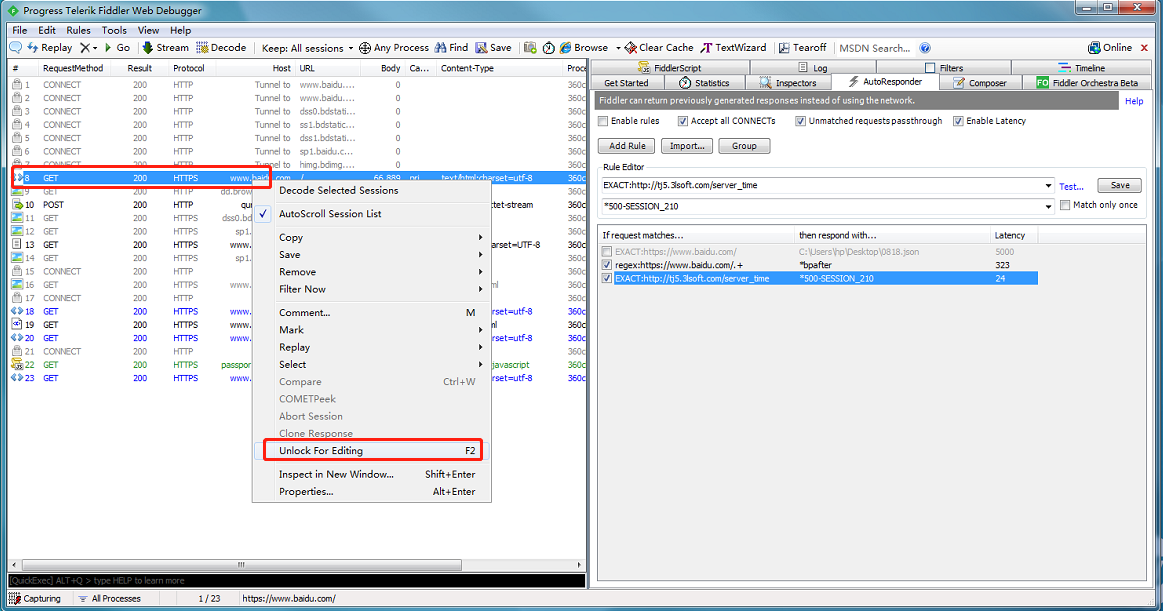Screen dimensions: 1163x611
Task: Click the comment balloon toolbar icon
Action: tap(15, 47)
